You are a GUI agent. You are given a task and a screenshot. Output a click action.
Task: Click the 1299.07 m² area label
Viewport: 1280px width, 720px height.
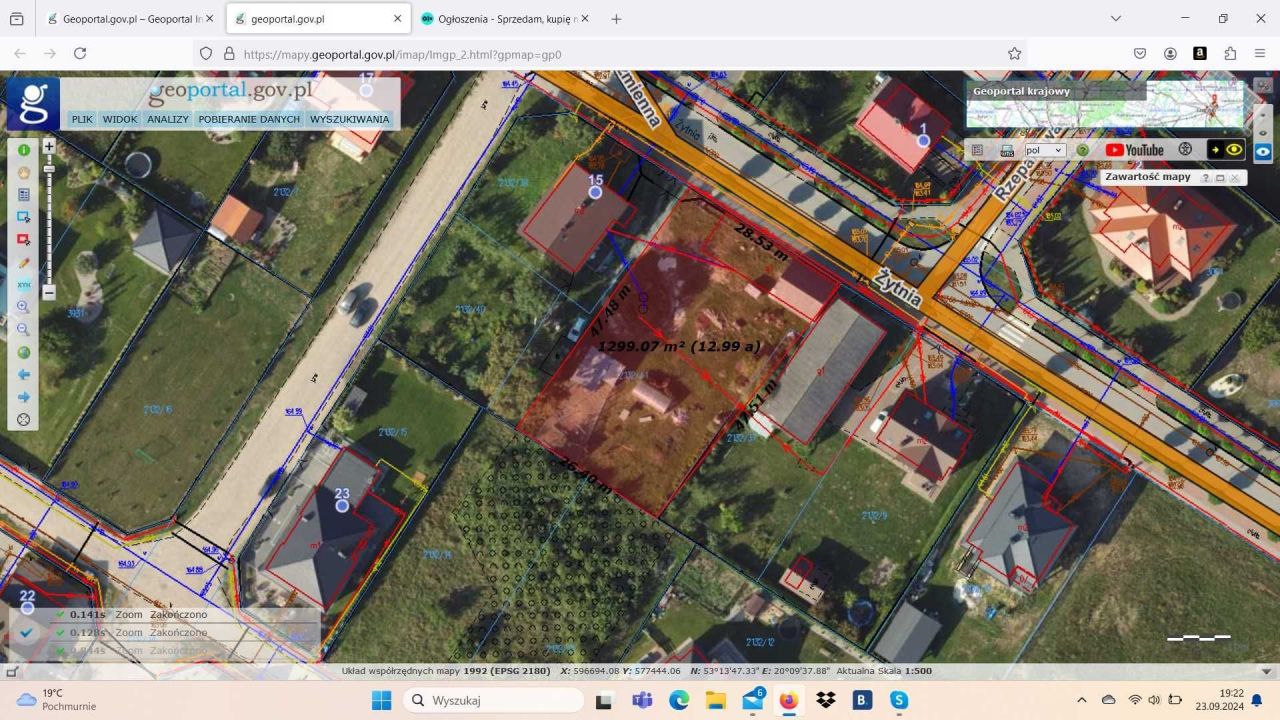[680, 346]
